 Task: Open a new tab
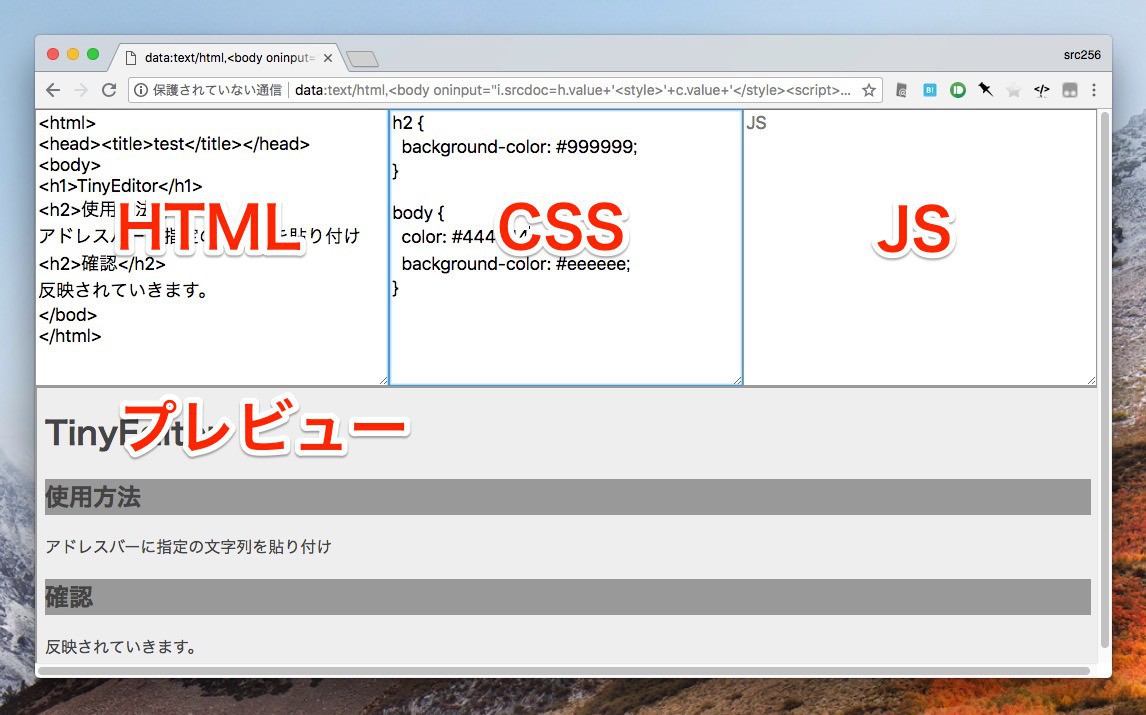(x=362, y=58)
